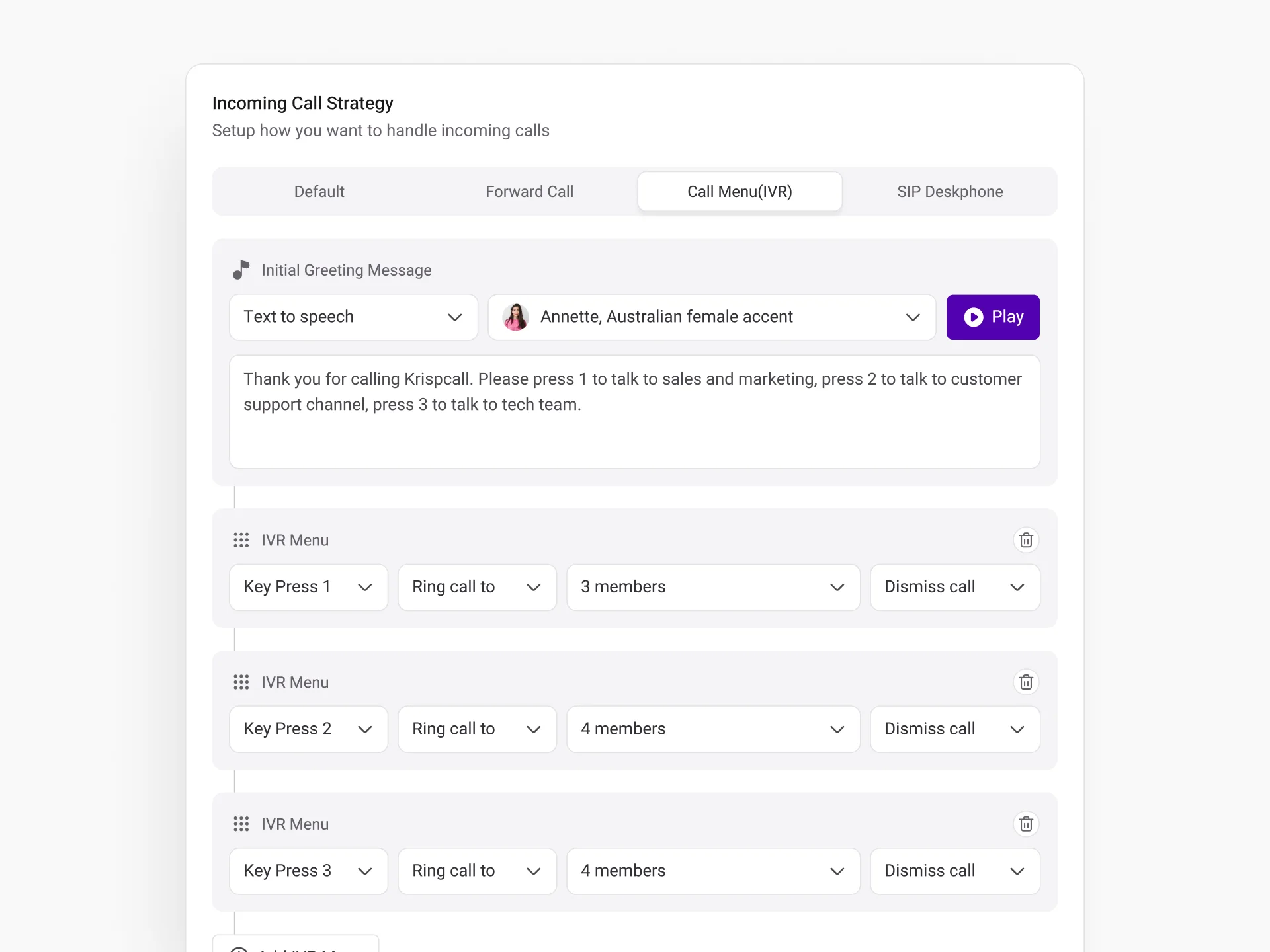Select the Call Menu(IVR) tab

pyautogui.click(x=740, y=192)
